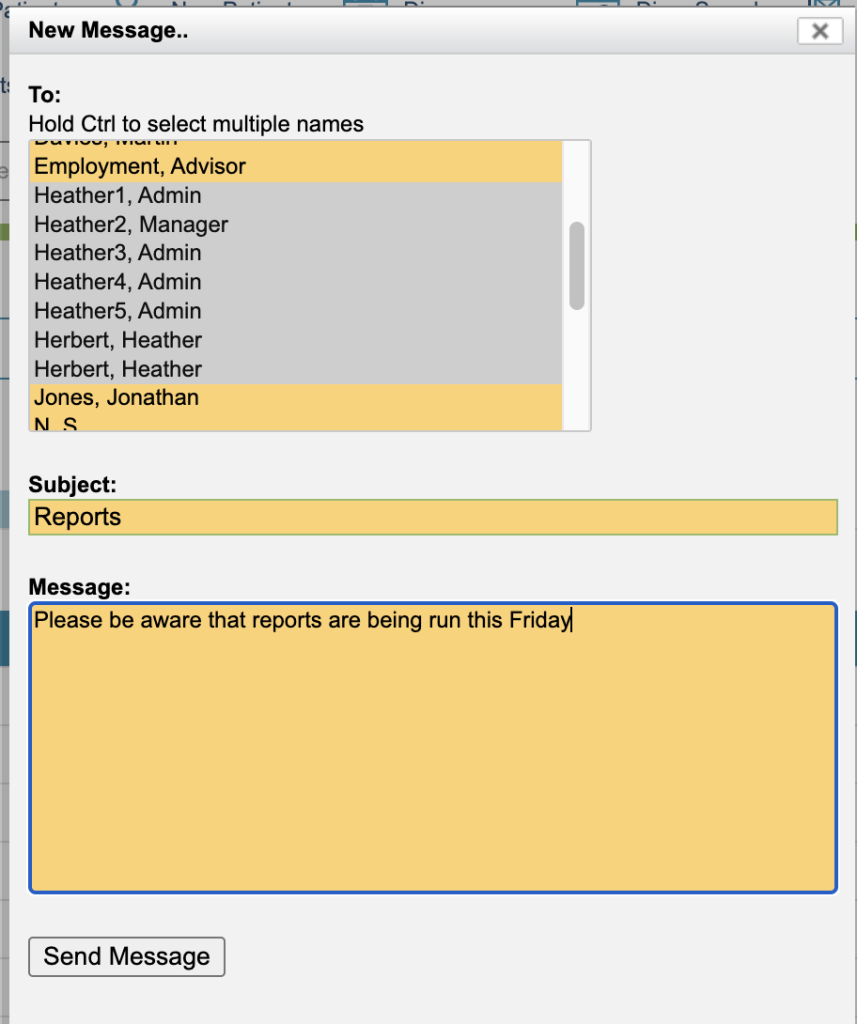Click the recipient list scrollbar thumb
Image resolution: width=857 pixels, height=1024 pixels.
point(577,265)
